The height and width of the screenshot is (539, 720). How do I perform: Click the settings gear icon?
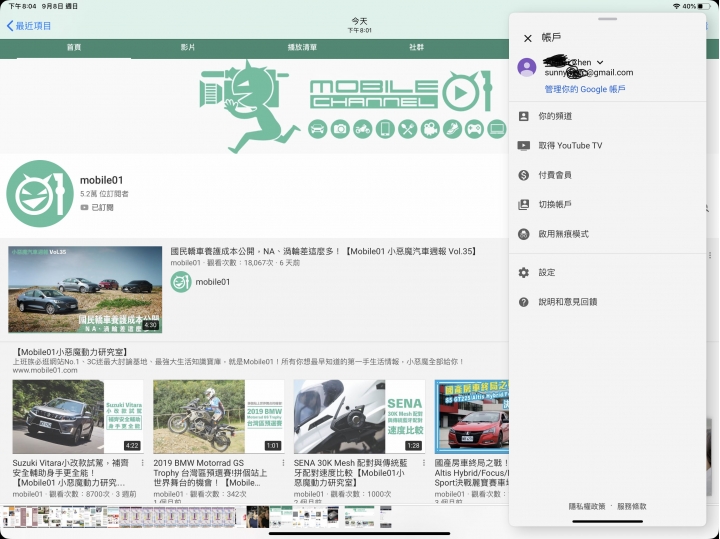523,272
